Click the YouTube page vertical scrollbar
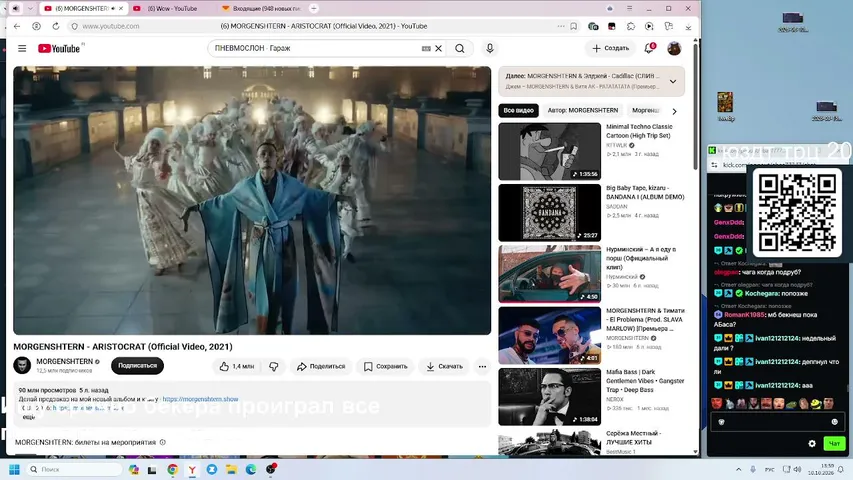The width and height of the screenshot is (853, 480). pyautogui.click(x=695, y=103)
